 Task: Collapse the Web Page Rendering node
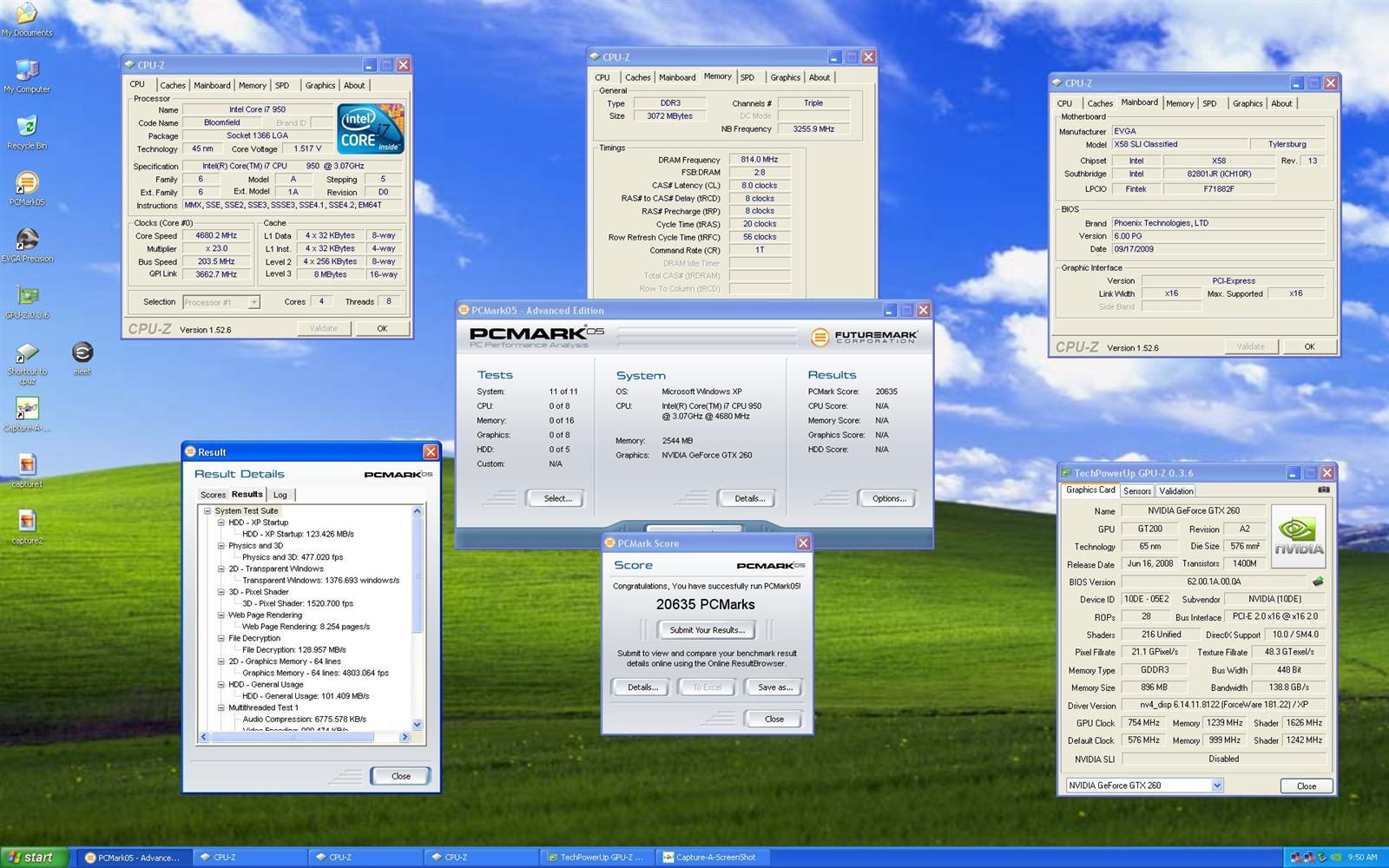click(221, 615)
